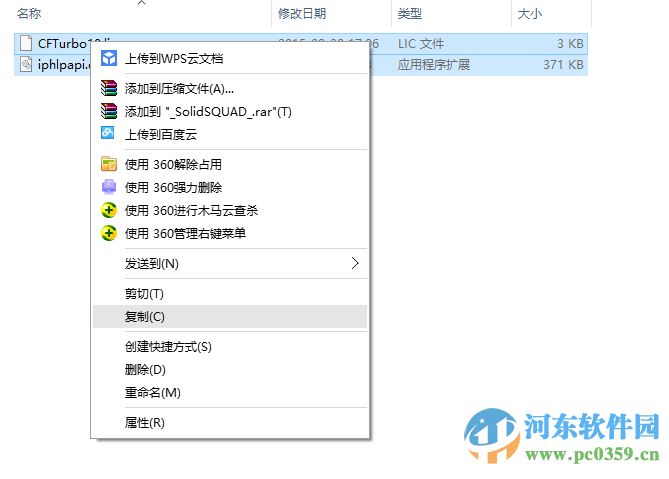Choose 创建快捷方式(S) menu item

[230, 346]
